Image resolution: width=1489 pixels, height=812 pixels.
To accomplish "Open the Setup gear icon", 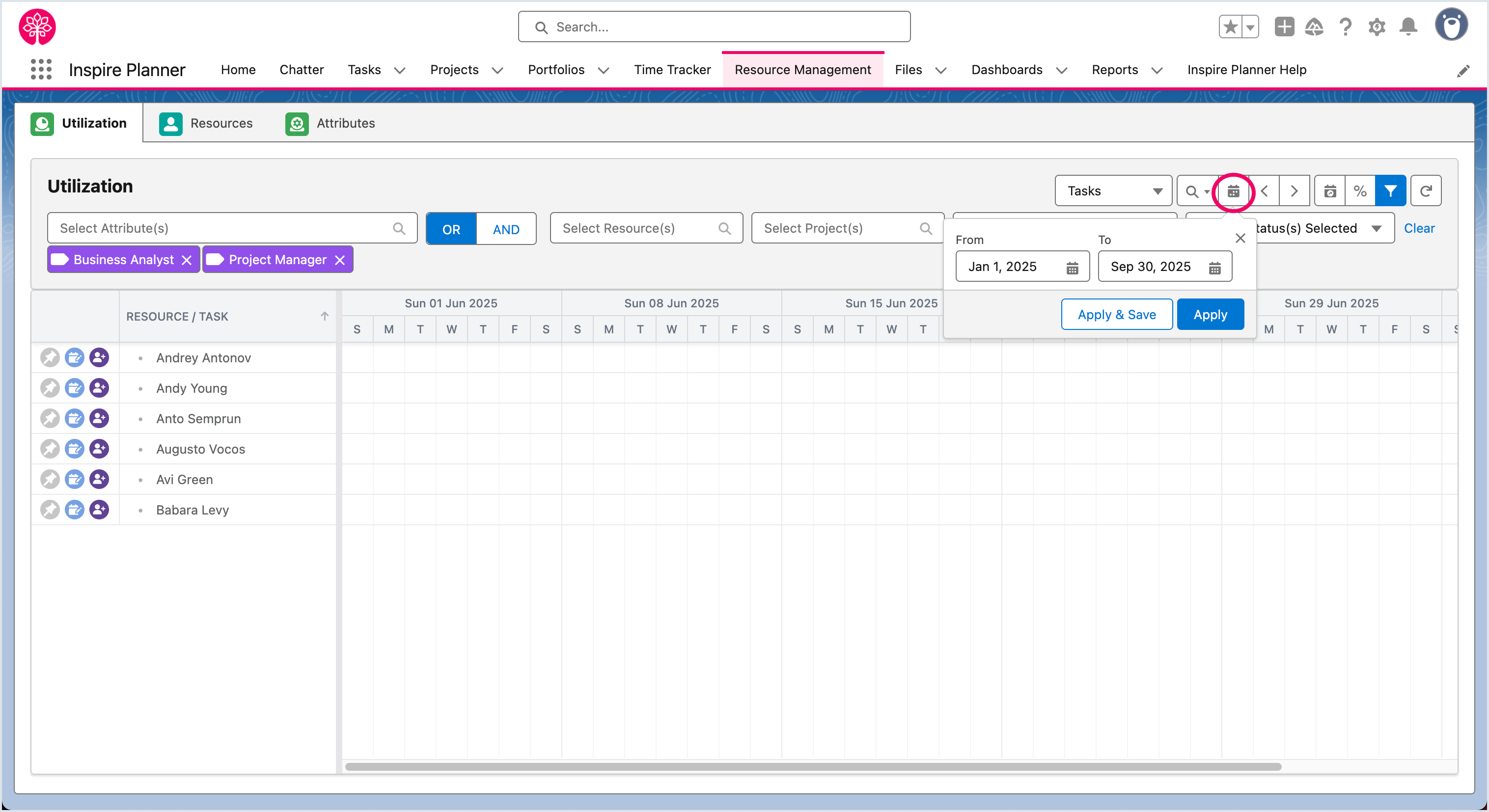I will click(1376, 27).
